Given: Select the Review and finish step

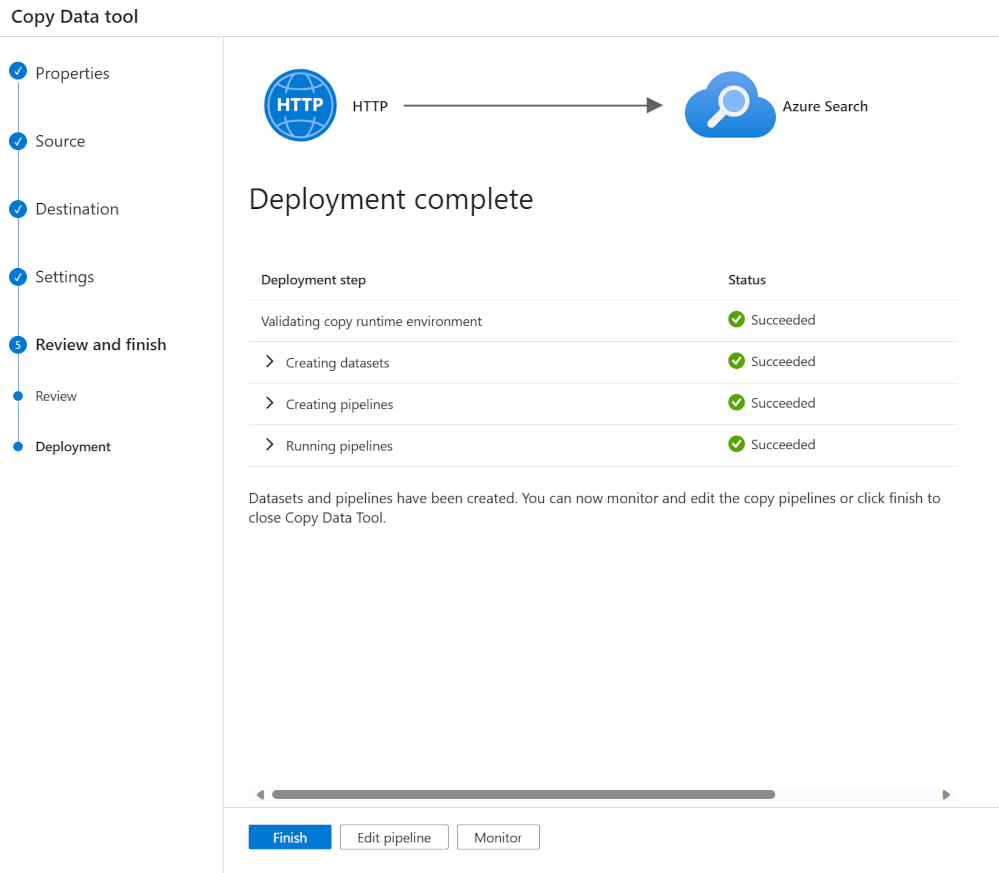Looking at the screenshot, I should [x=101, y=345].
